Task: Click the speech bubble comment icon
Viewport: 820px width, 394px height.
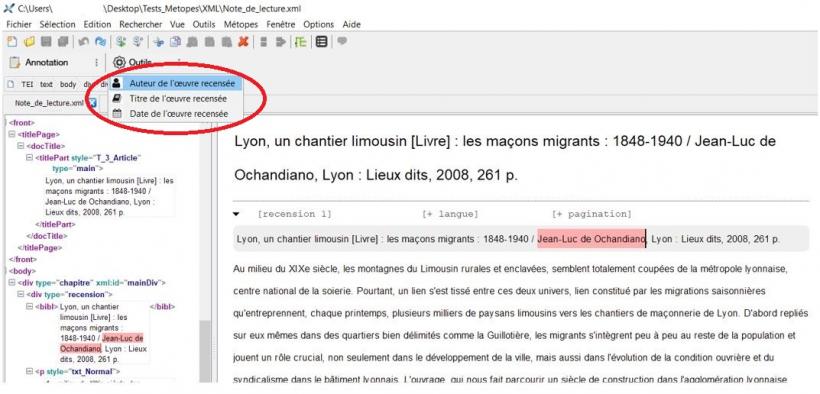Action: pos(342,41)
